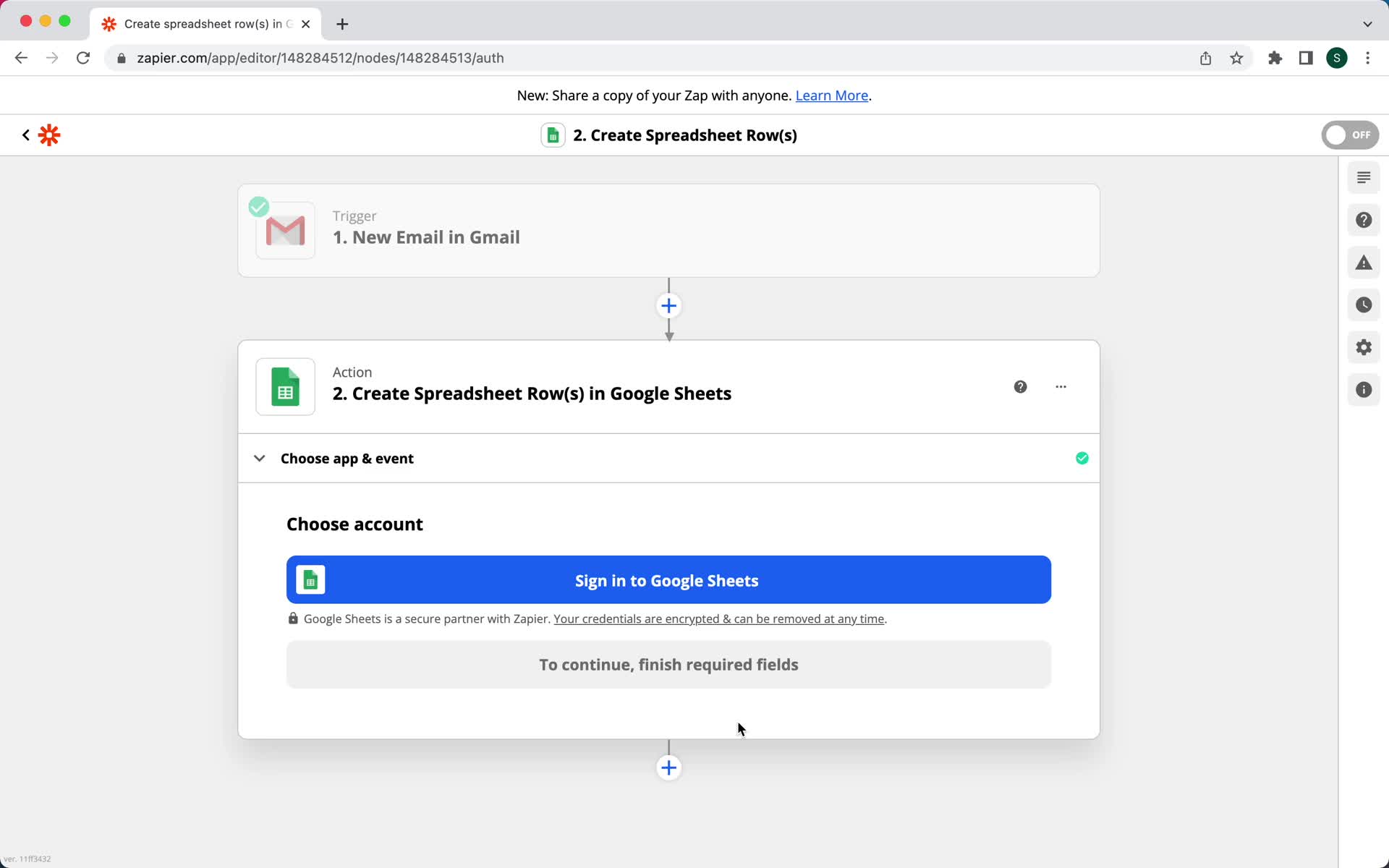
Task: Click the add step button between trigger and action
Action: tap(668, 305)
